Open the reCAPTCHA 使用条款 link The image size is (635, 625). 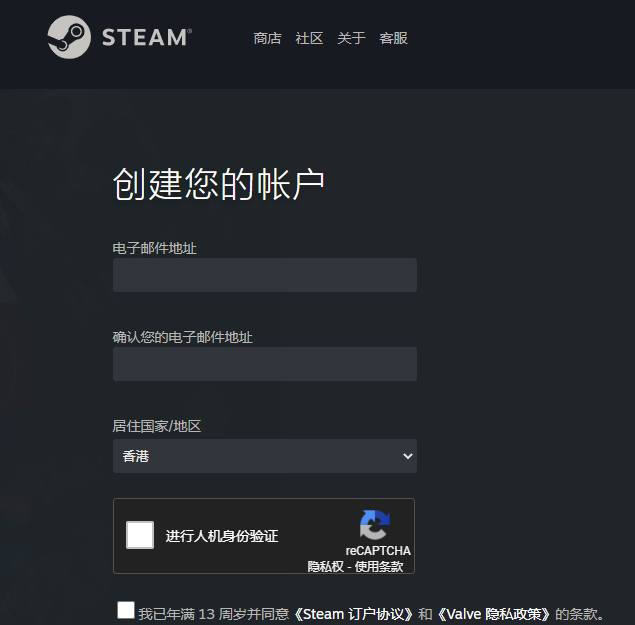379,566
